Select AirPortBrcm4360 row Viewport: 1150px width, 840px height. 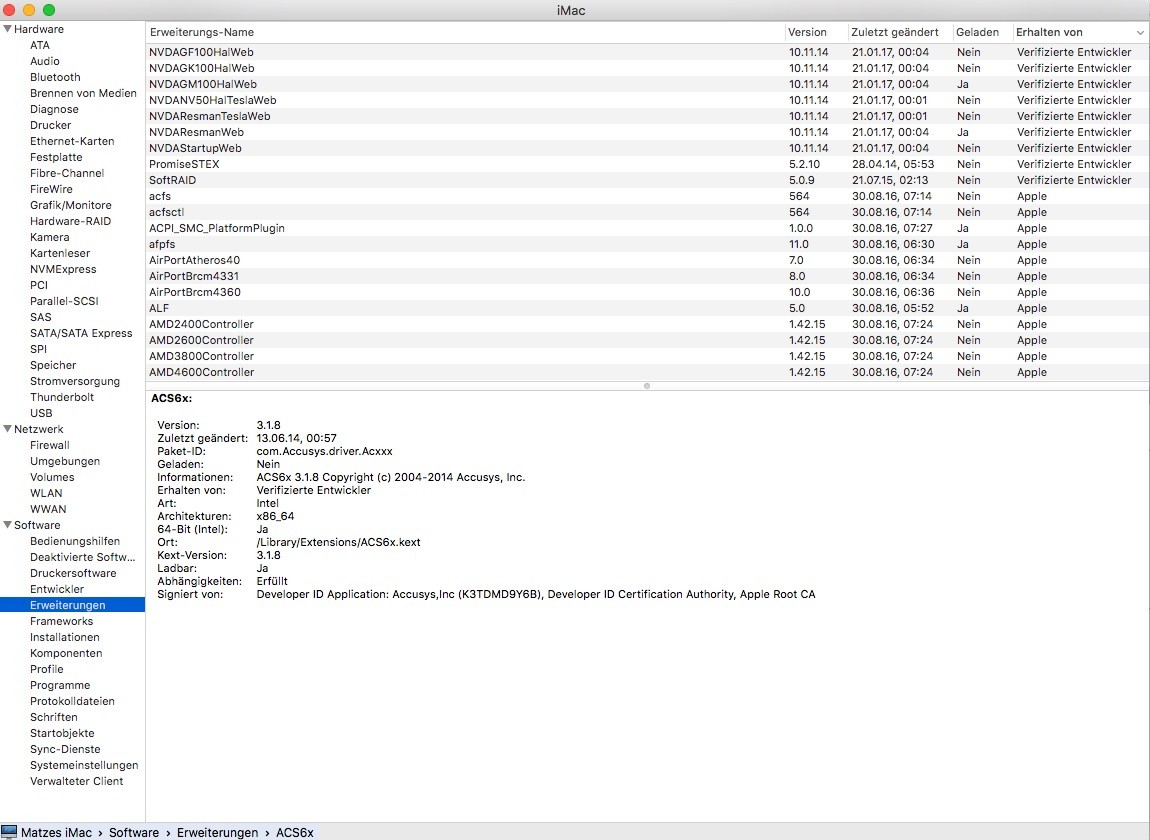(648, 292)
